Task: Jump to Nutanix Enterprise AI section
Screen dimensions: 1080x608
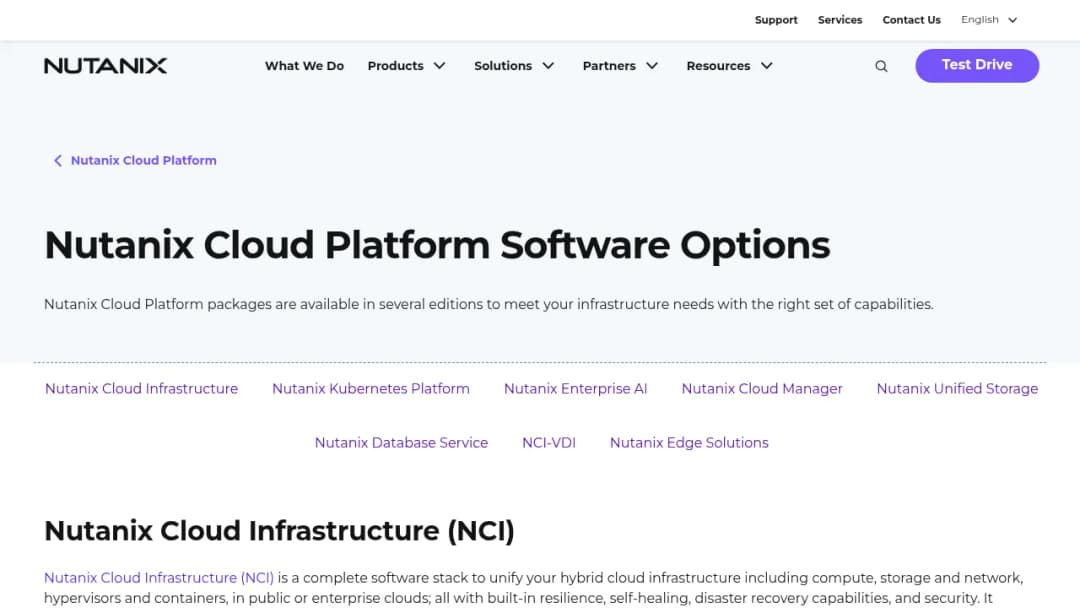Action: coord(575,388)
